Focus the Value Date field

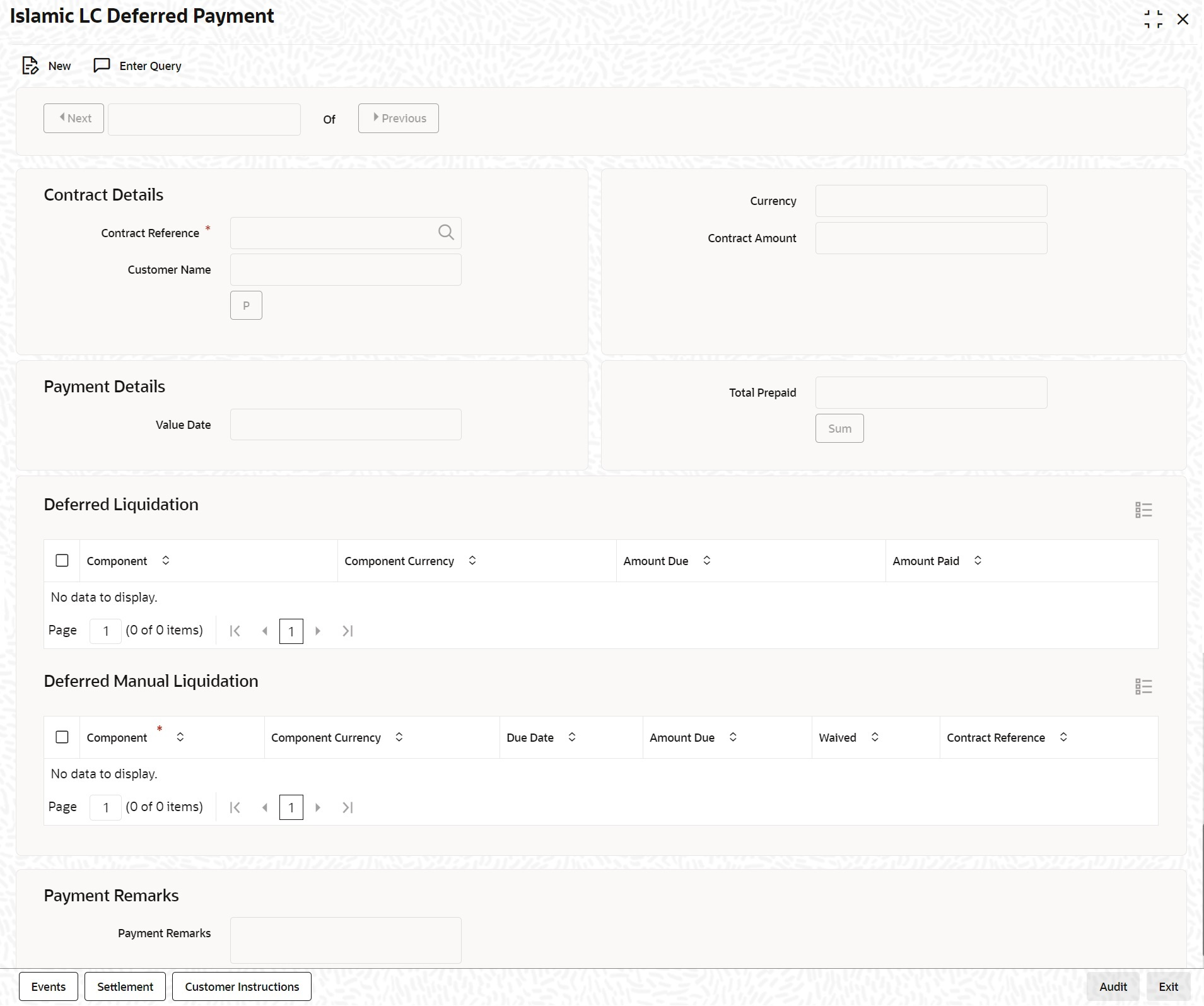pyautogui.click(x=346, y=424)
